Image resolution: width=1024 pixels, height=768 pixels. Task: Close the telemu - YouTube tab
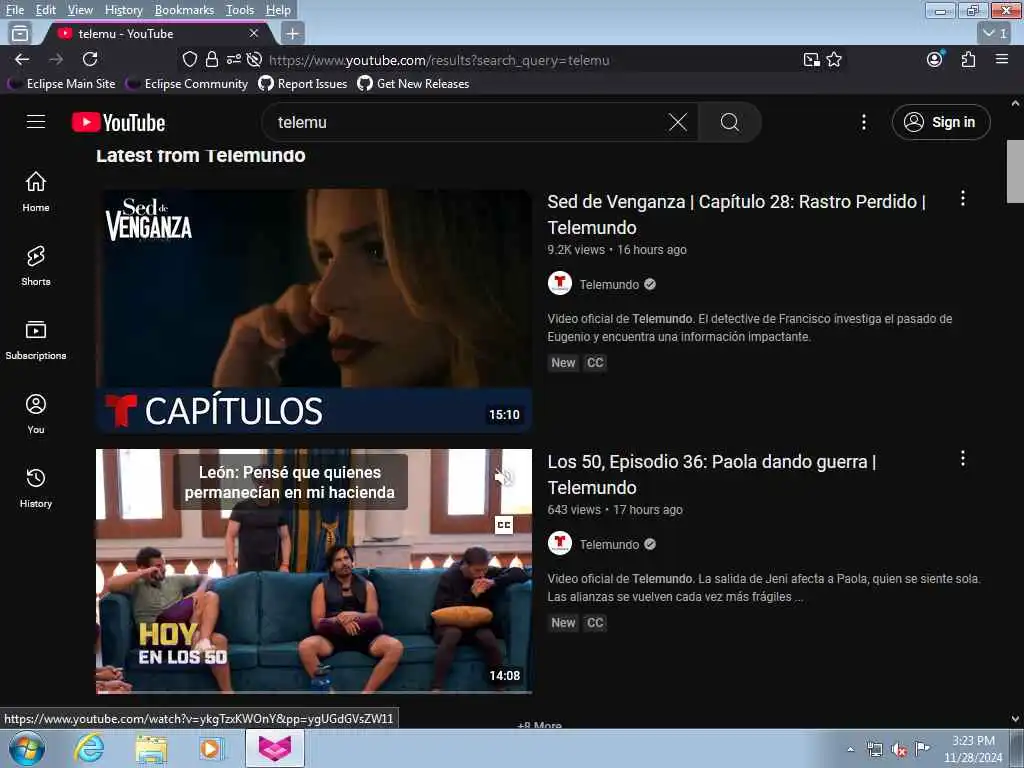(253, 33)
